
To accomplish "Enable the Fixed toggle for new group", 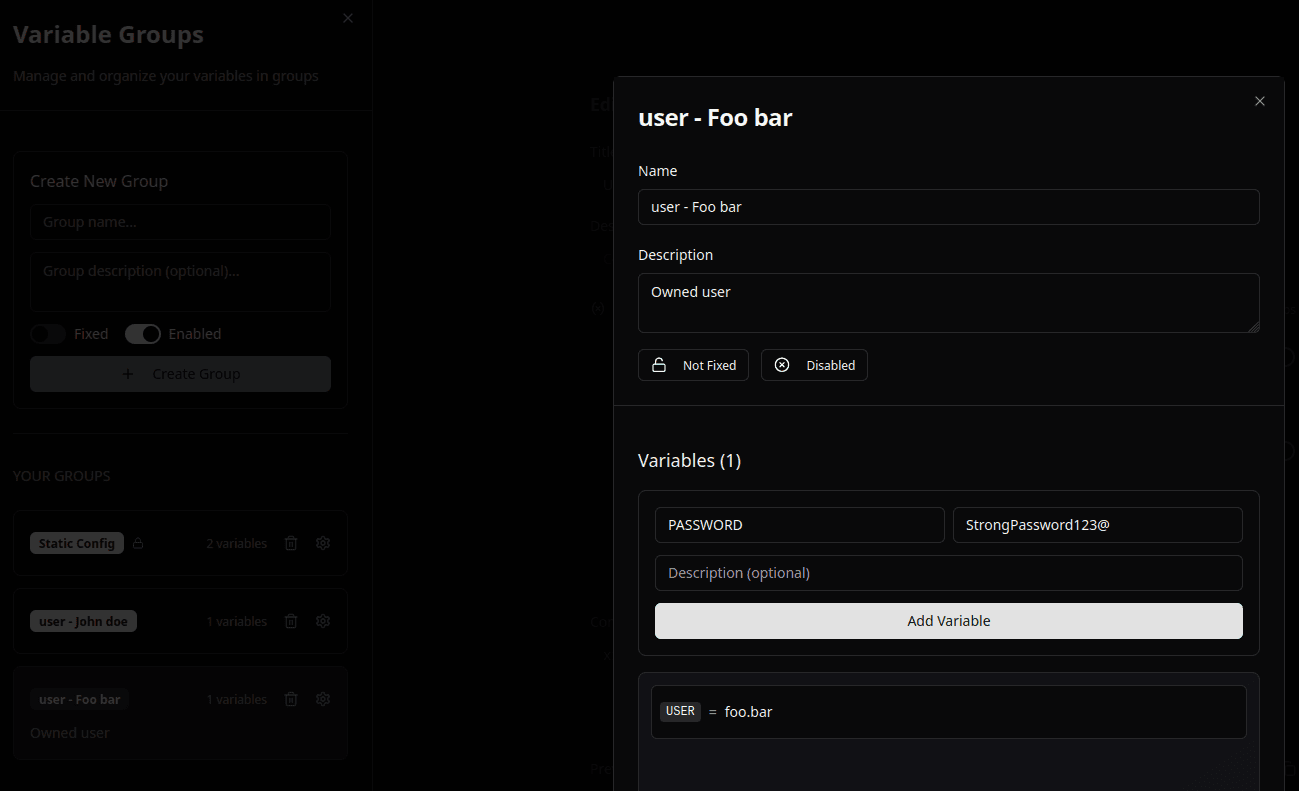I will tap(48, 333).
